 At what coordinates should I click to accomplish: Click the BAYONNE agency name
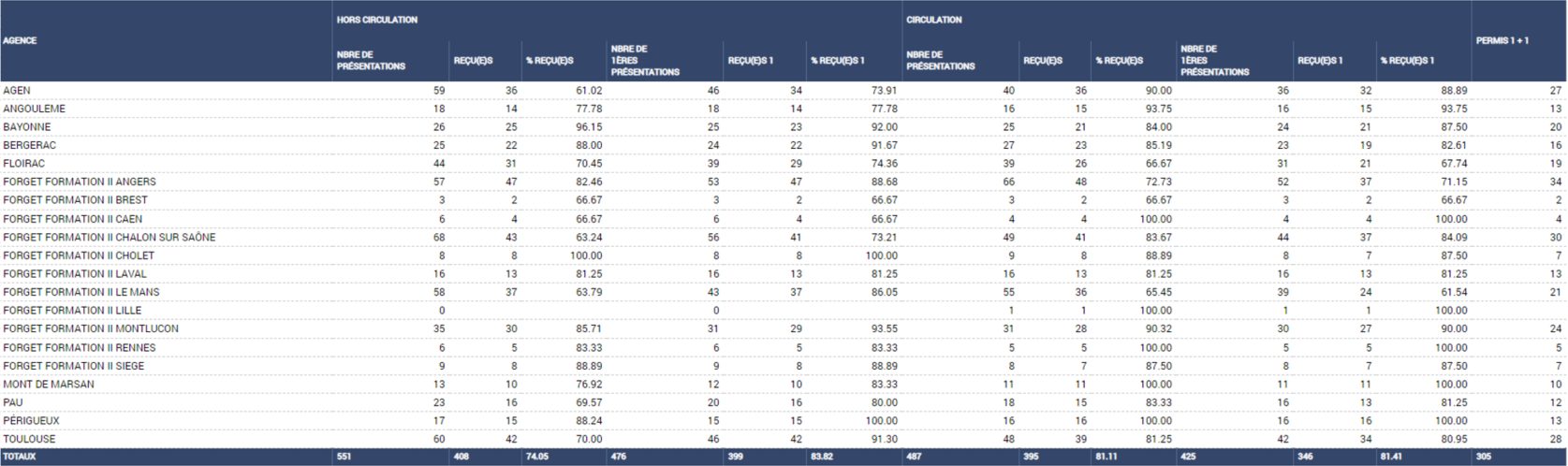click(27, 127)
